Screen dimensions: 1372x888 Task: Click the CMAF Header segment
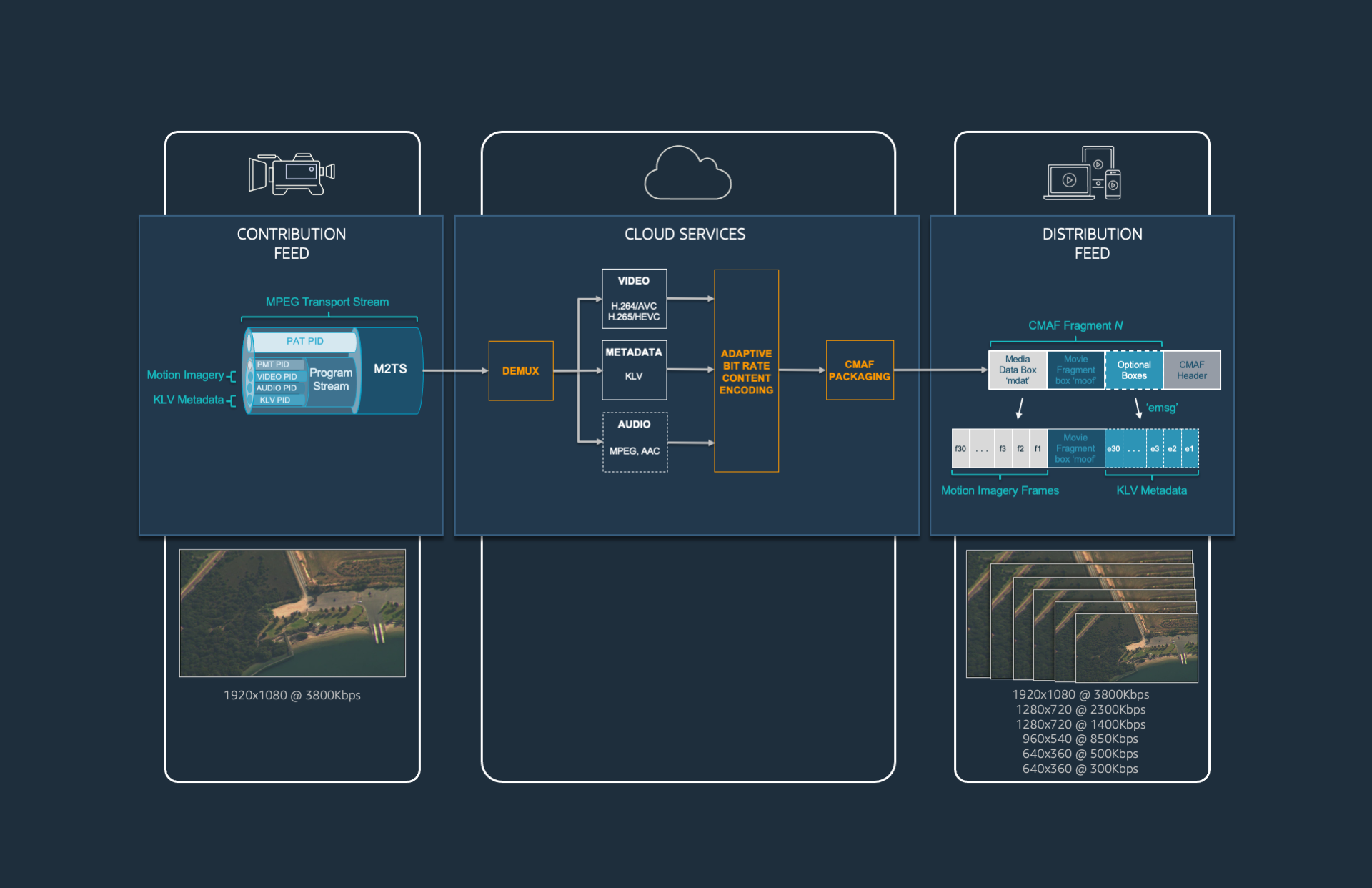(1191, 370)
